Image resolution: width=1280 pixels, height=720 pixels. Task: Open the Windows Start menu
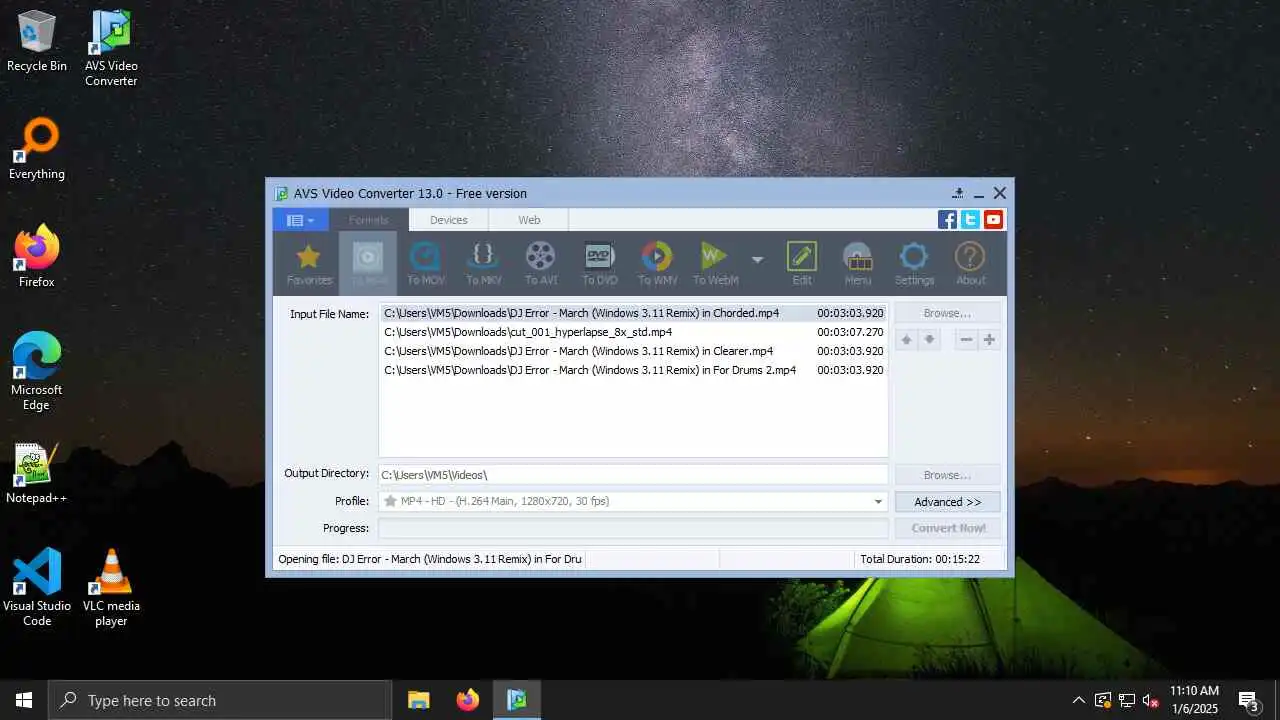tap(24, 700)
